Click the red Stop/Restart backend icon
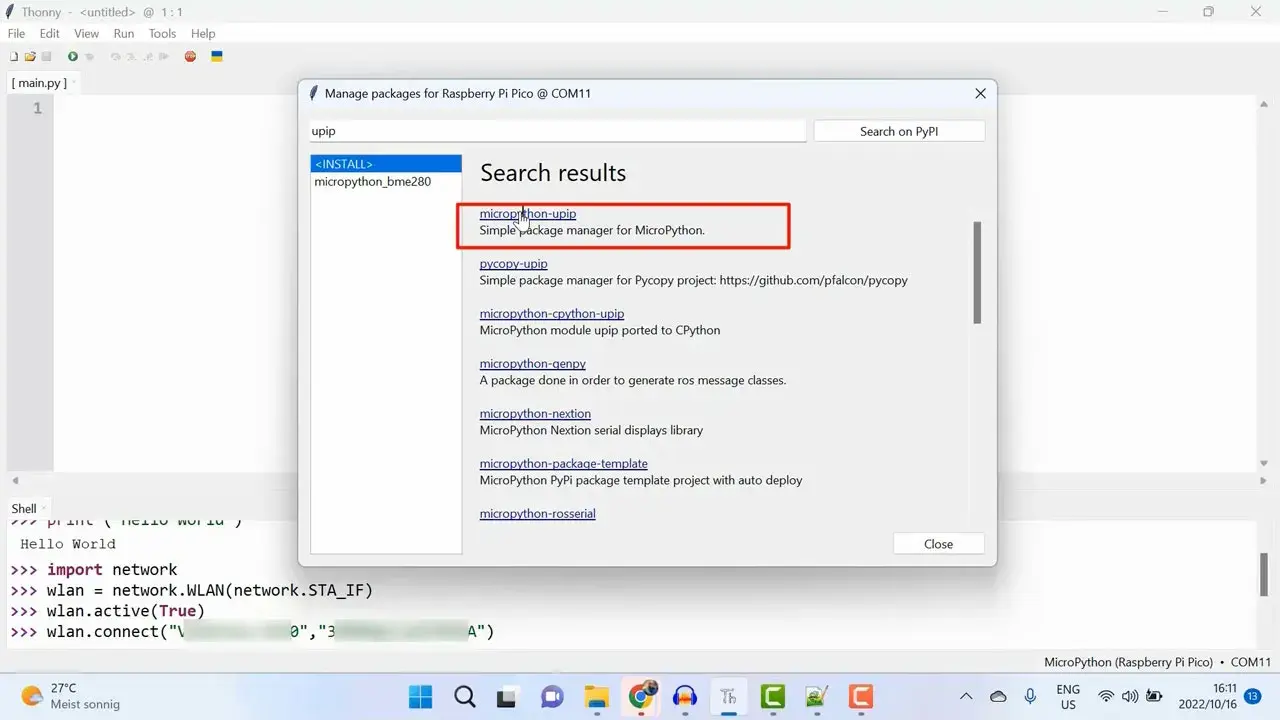 pyautogui.click(x=190, y=57)
